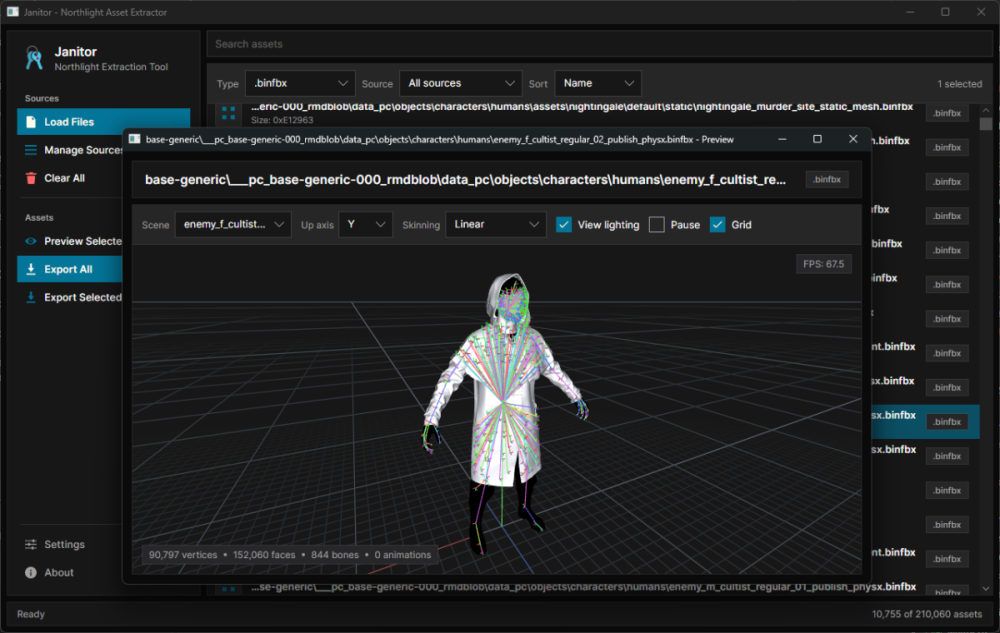Click the Export Selected download icon
Image resolution: width=1000 pixels, height=633 pixels.
tap(31, 297)
